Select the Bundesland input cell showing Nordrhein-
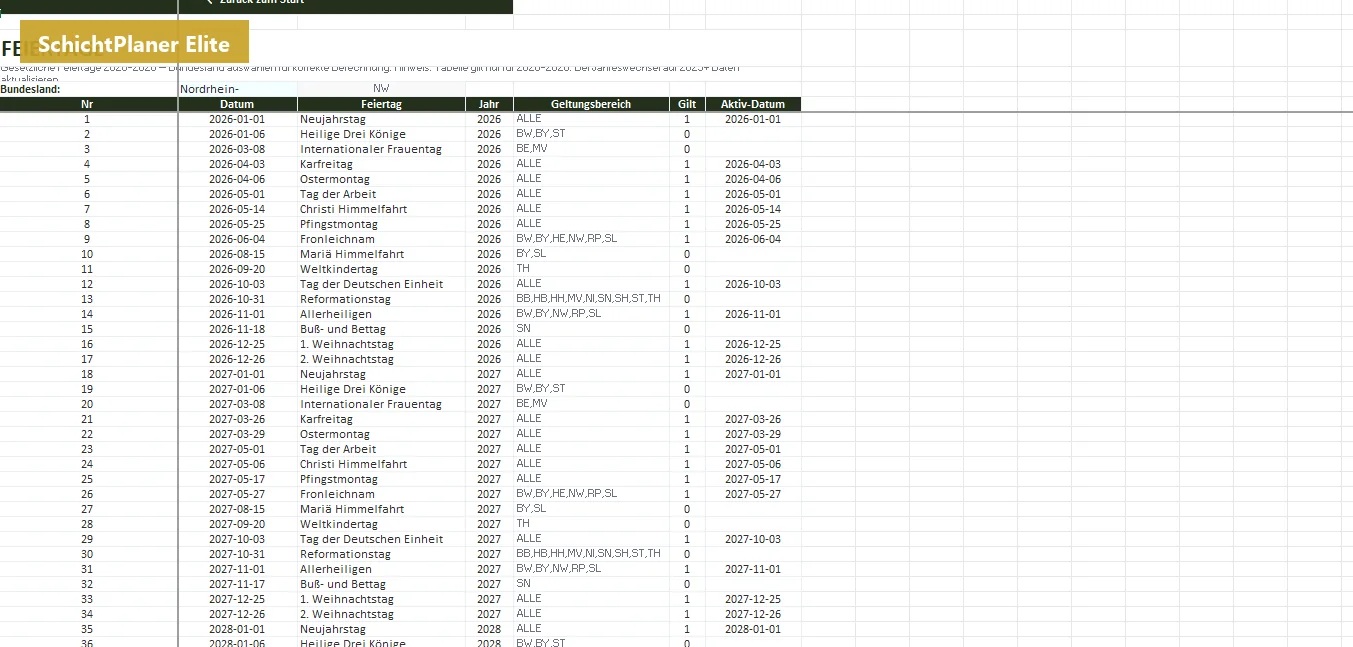 pos(238,89)
